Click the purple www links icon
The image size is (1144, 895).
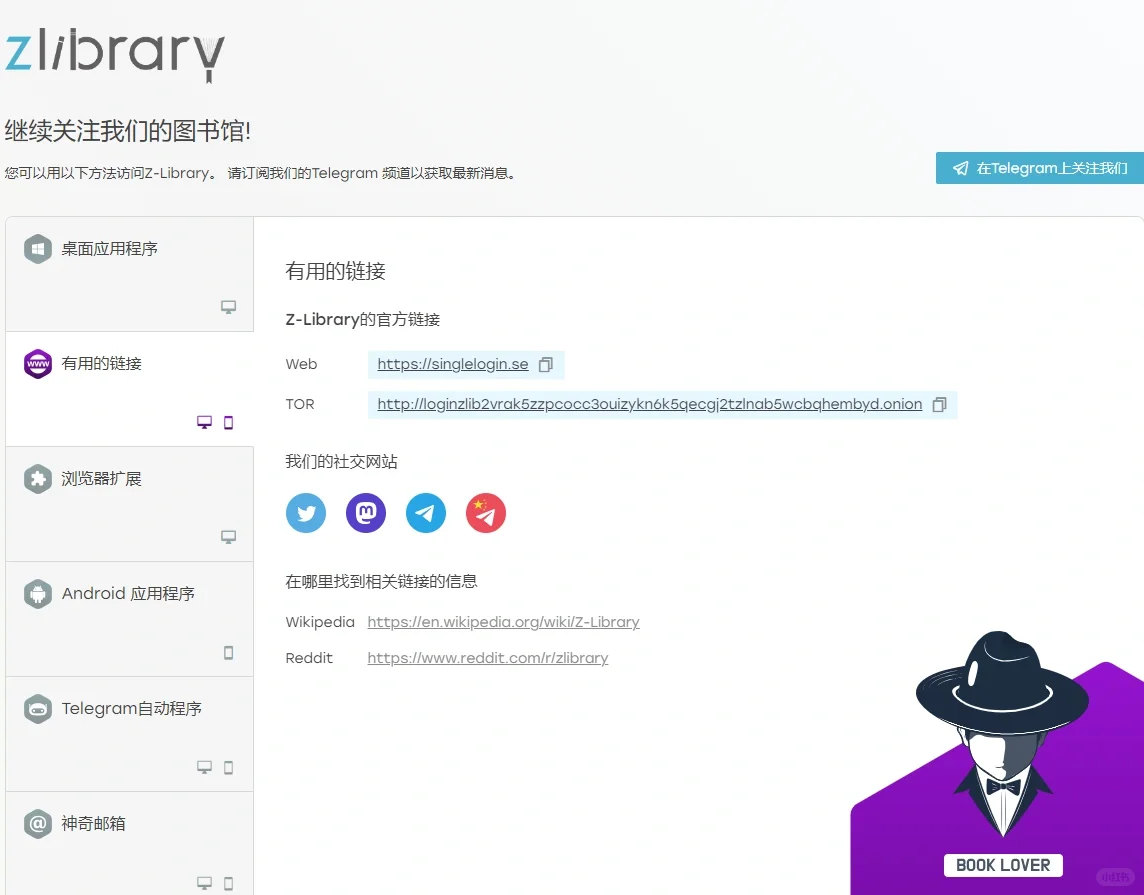pos(38,363)
